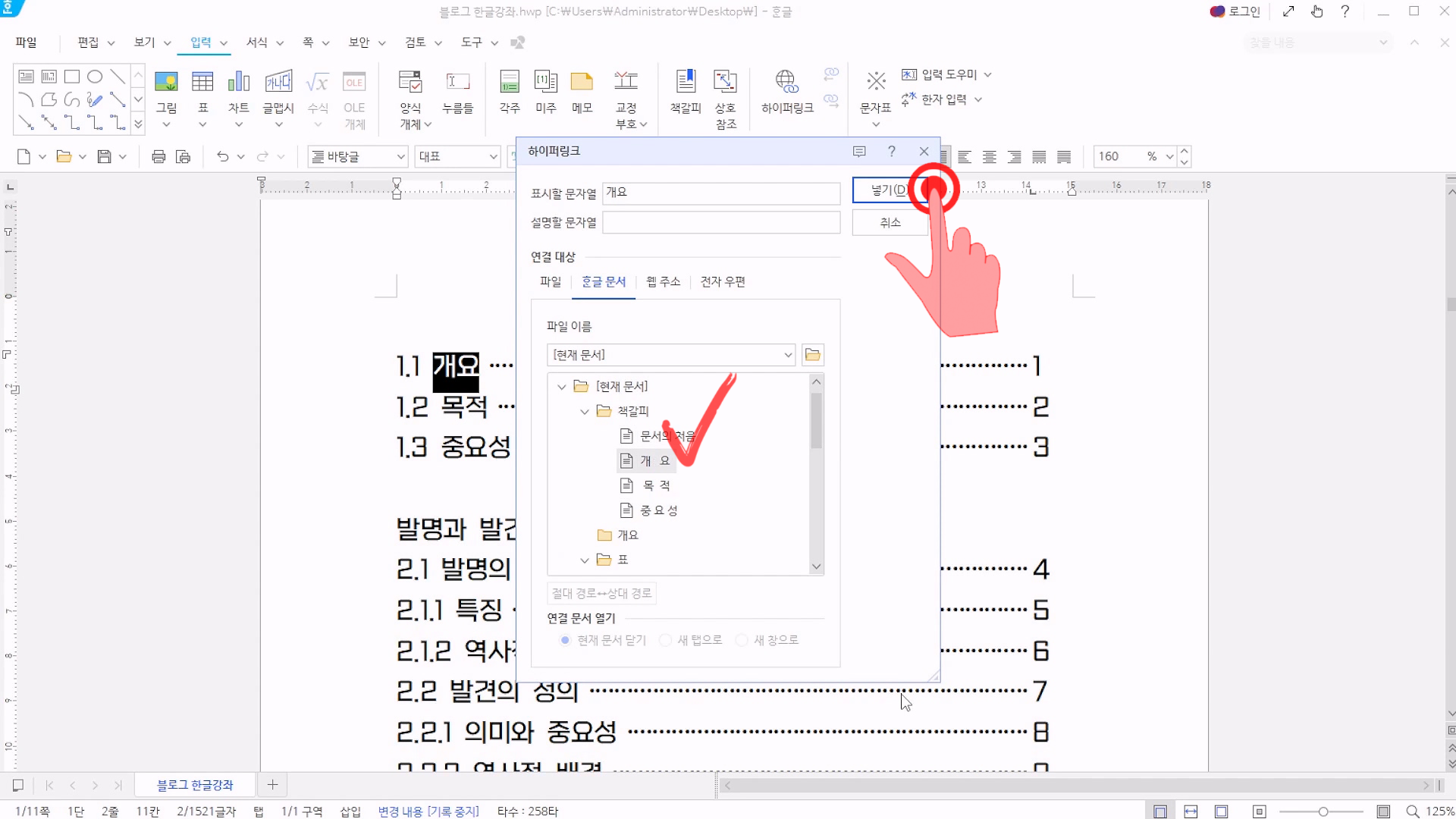Image resolution: width=1456 pixels, height=819 pixels.
Task: Click the 그림 (picture) insert icon
Action: point(166,82)
